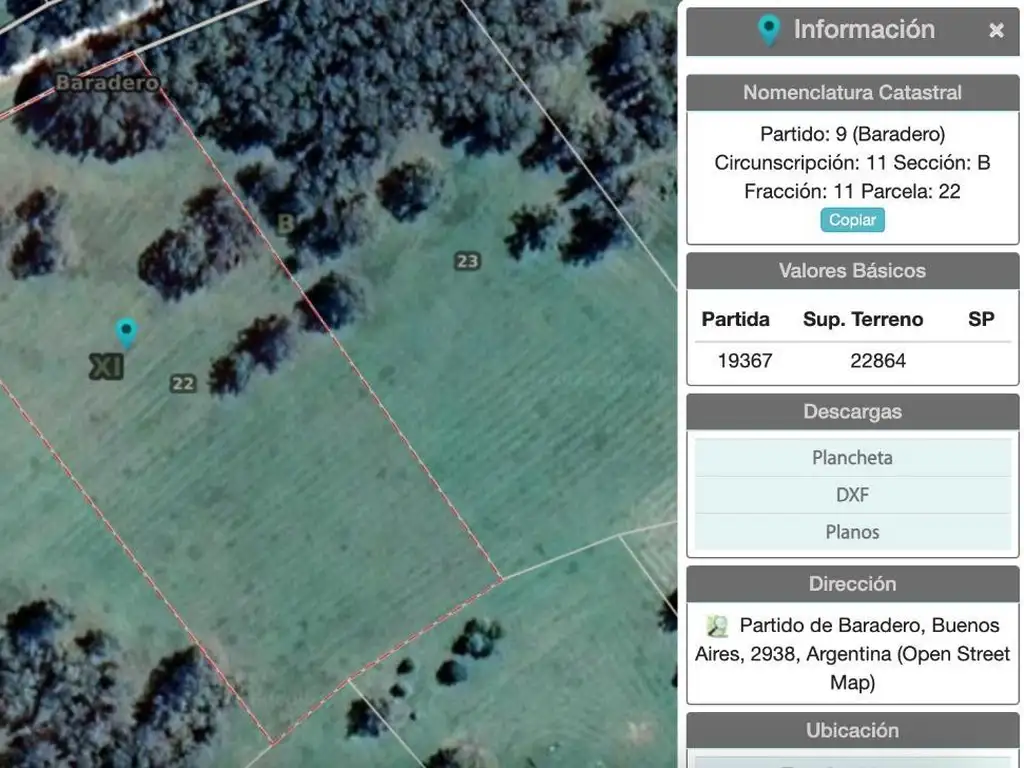The width and height of the screenshot is (1024, 768).
Task: Select parcel label 23 on the map
Action: [467, 261]
